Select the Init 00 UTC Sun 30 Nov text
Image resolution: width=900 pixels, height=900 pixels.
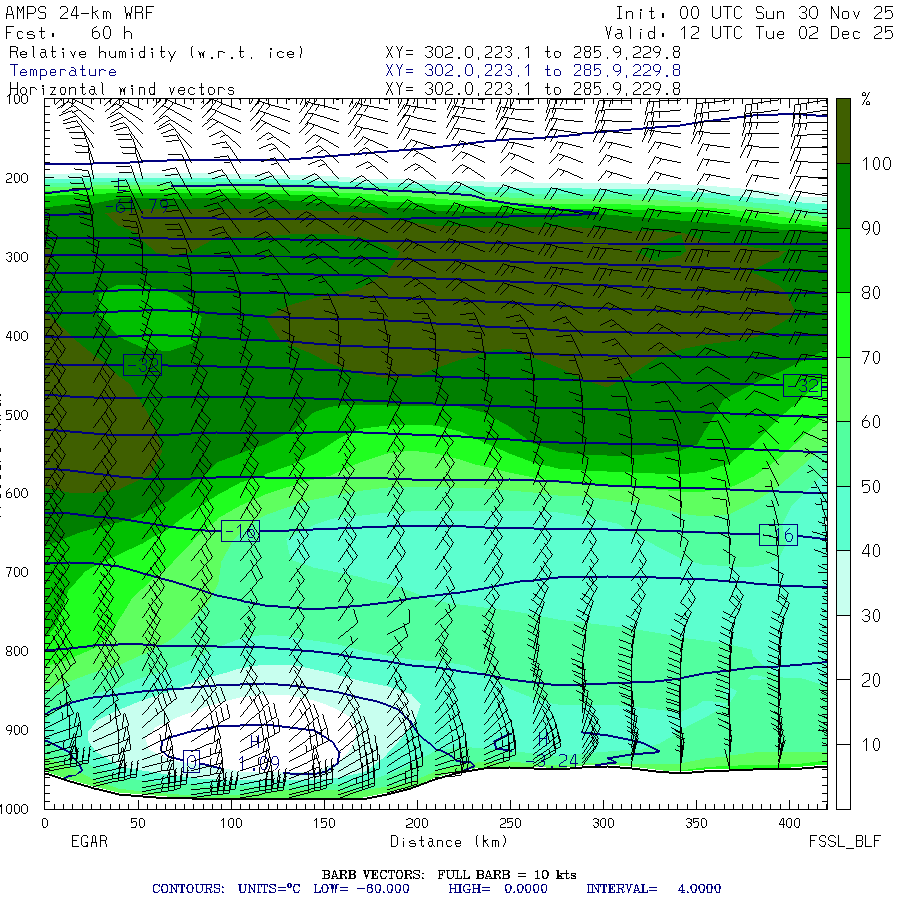[x=754, y=14]
